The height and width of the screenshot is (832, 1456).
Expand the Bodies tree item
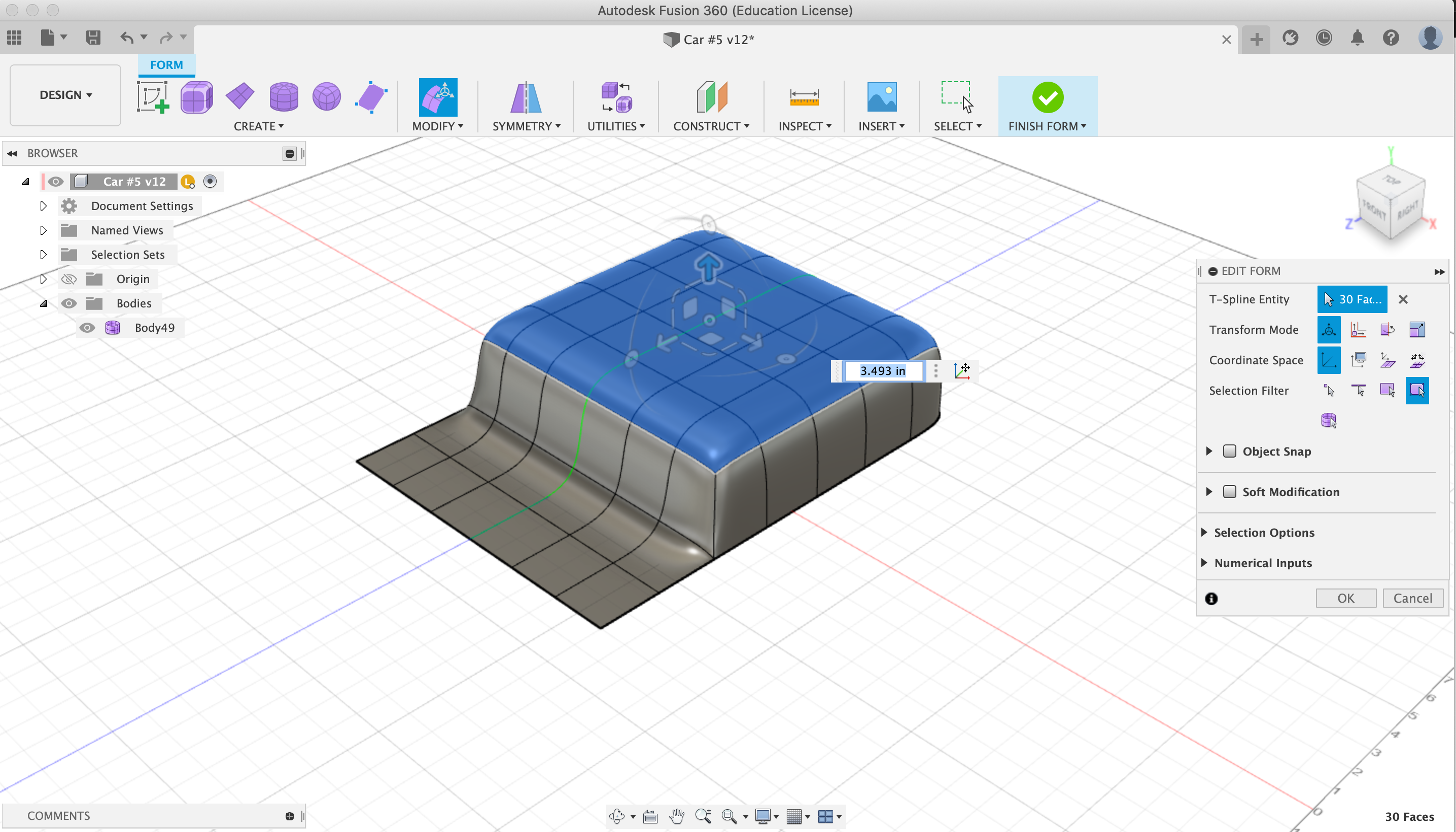[44, 303]
